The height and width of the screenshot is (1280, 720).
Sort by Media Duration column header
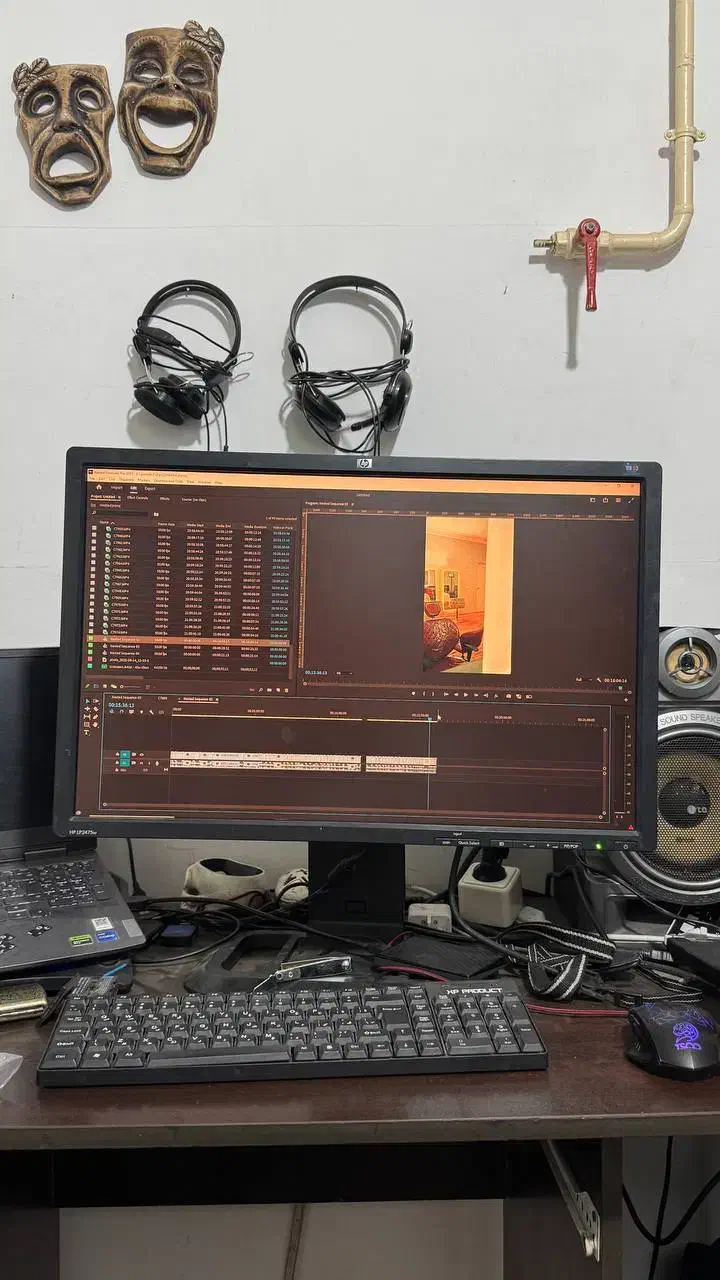click(255, 527)
